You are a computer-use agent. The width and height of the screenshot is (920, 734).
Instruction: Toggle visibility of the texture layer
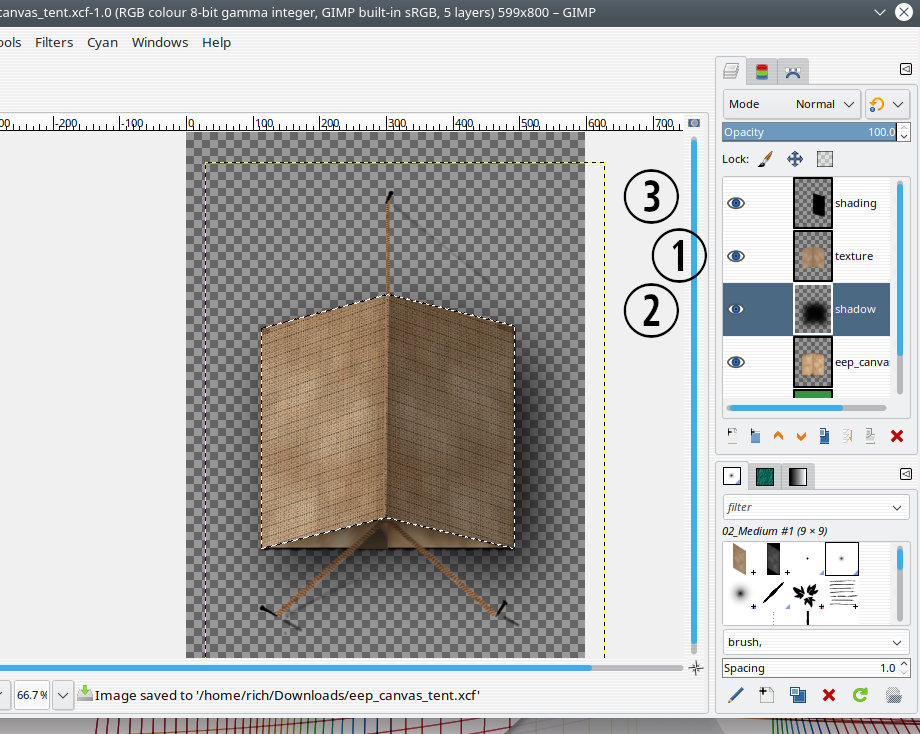click(x=736, y=256)
